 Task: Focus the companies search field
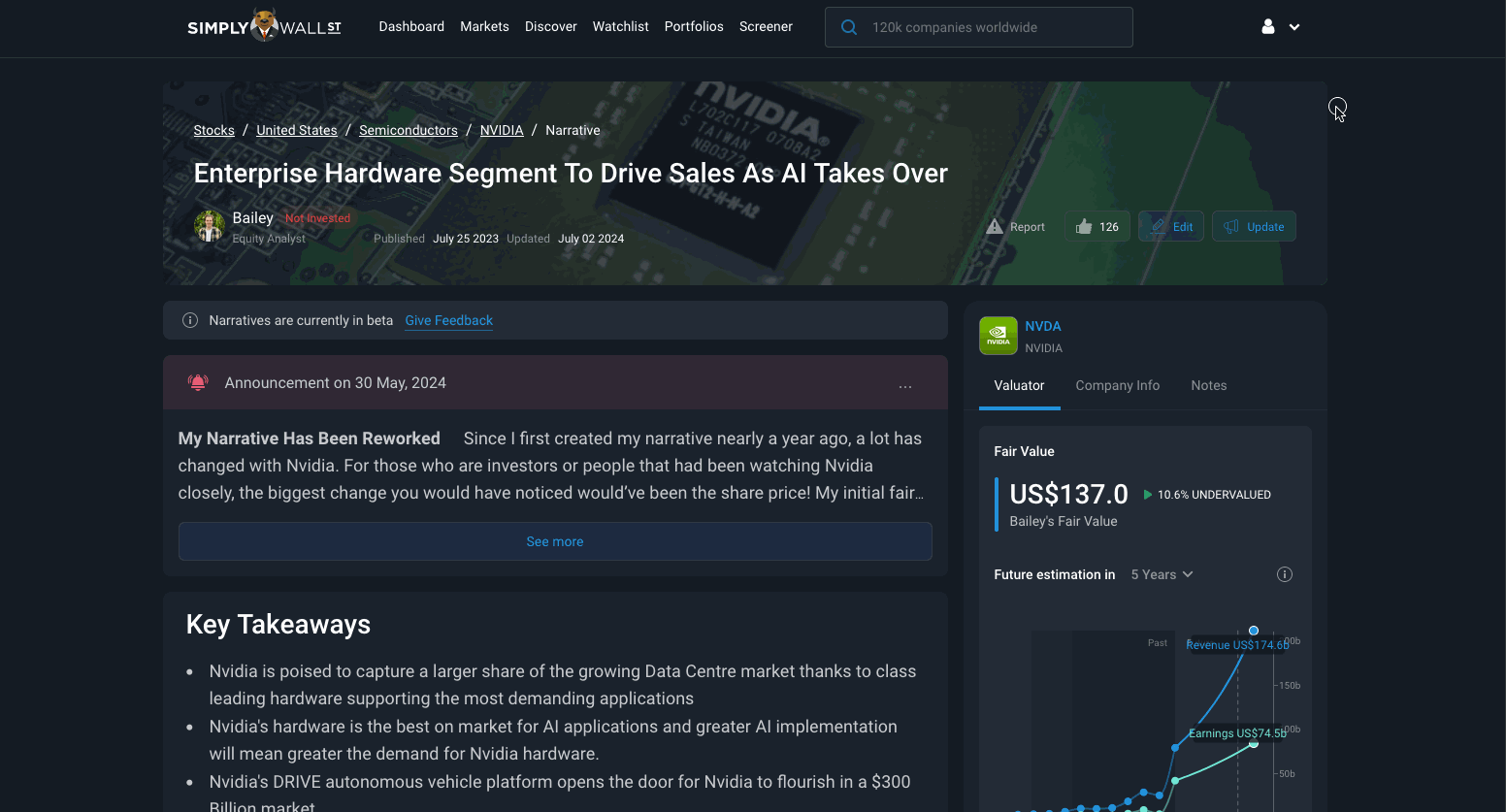pyautogui.click(x=979, y=27)
